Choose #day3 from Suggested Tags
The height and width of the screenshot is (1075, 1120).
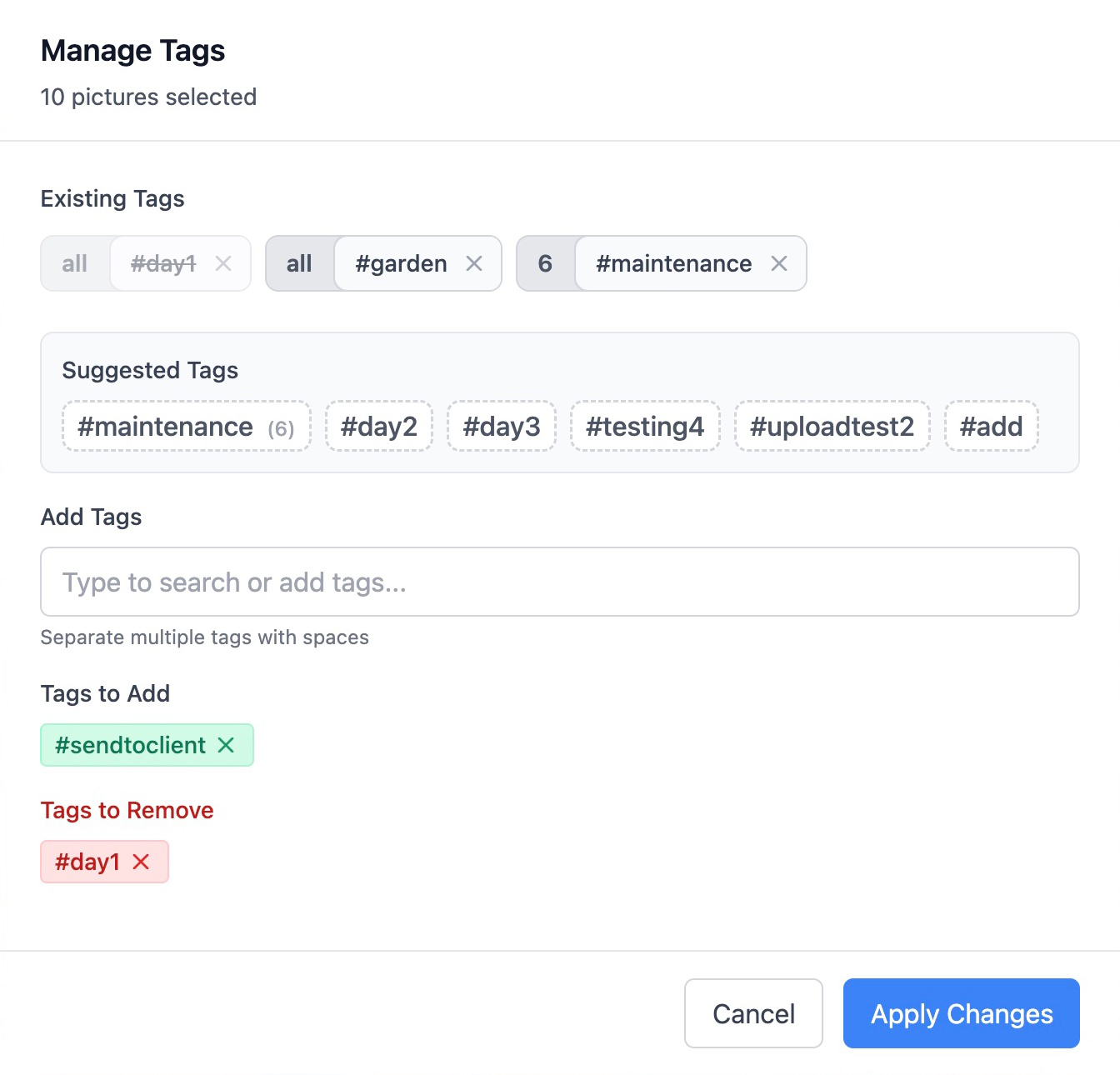coord(501,426)
